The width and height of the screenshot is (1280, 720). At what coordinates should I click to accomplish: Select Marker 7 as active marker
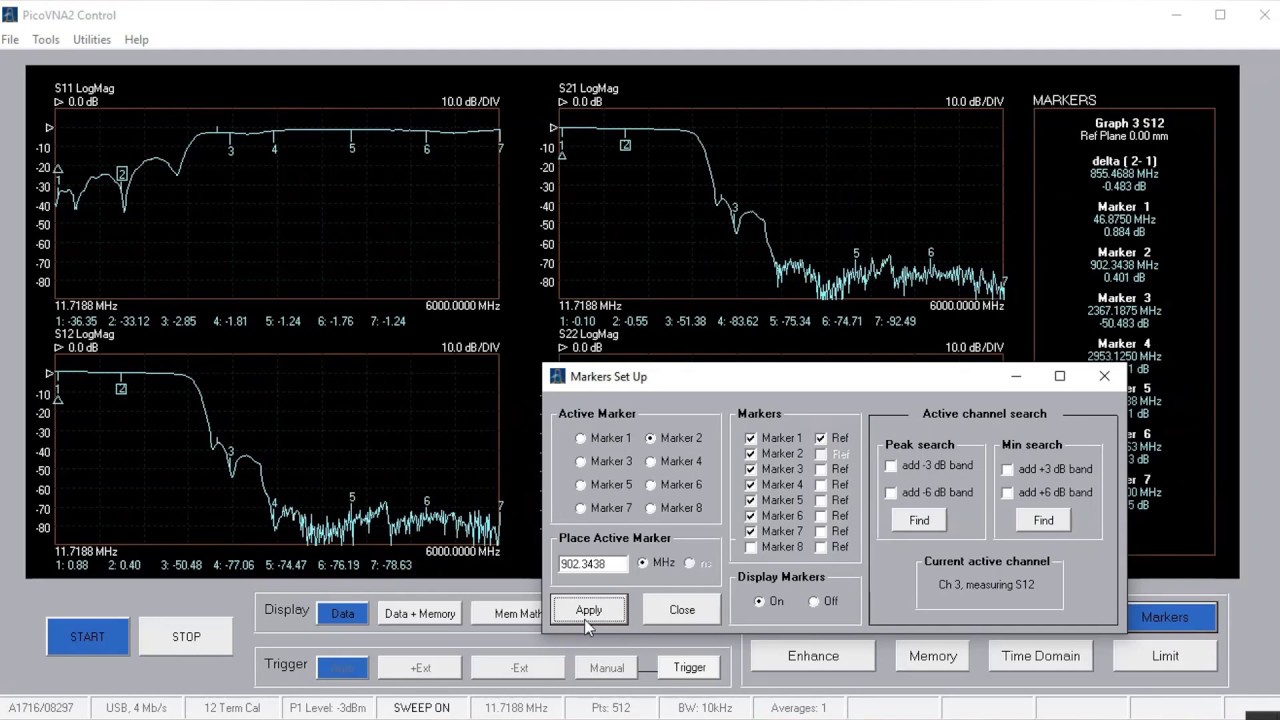pyautogui.click(x=581, y=508)
